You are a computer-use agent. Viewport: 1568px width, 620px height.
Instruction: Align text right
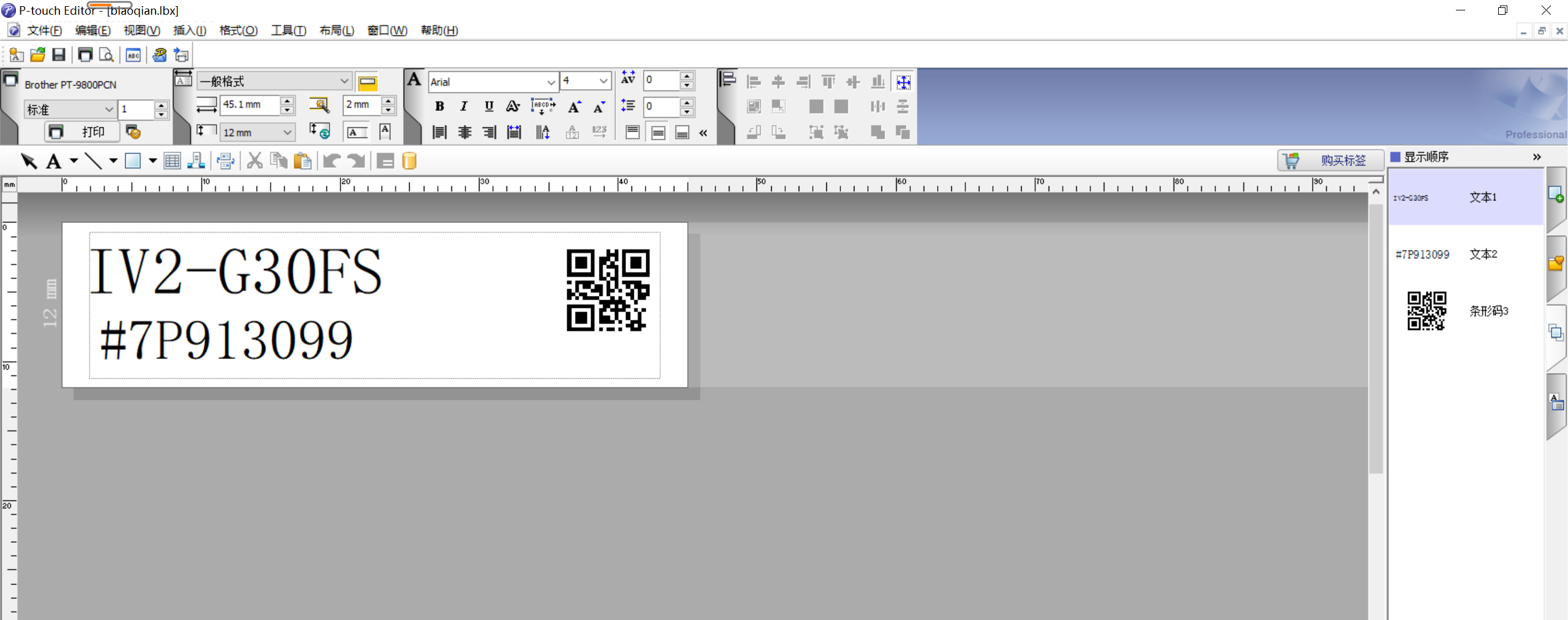[x=489, y=132]
